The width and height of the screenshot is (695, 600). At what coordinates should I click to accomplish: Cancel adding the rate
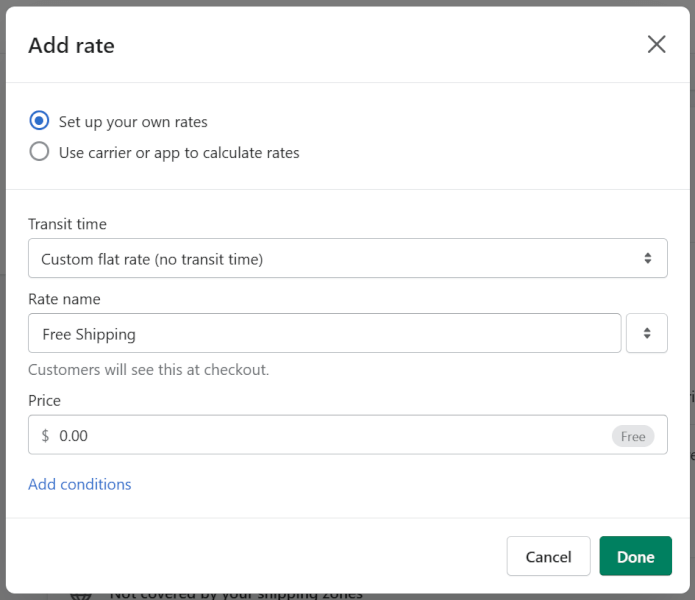548,556
